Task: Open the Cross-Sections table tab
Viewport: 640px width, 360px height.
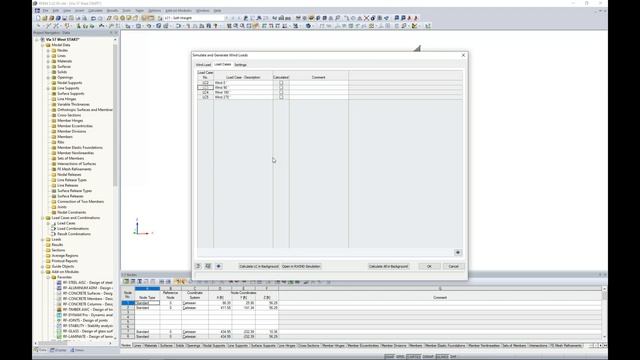Action: point(308,346)
